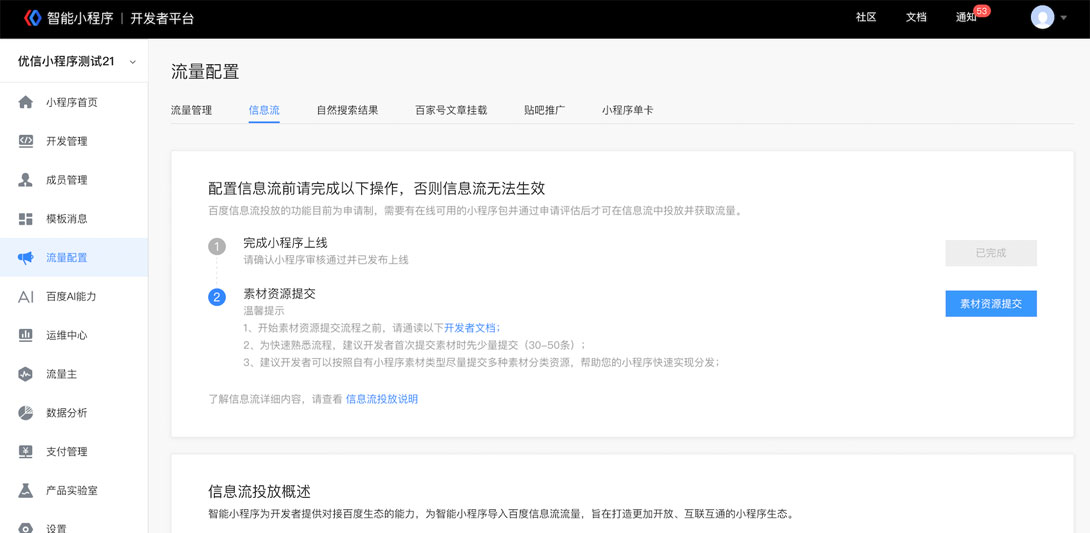The image size is (1090, 533).
Task: Open the 开发者文档 link
Action: pos(470,328)
